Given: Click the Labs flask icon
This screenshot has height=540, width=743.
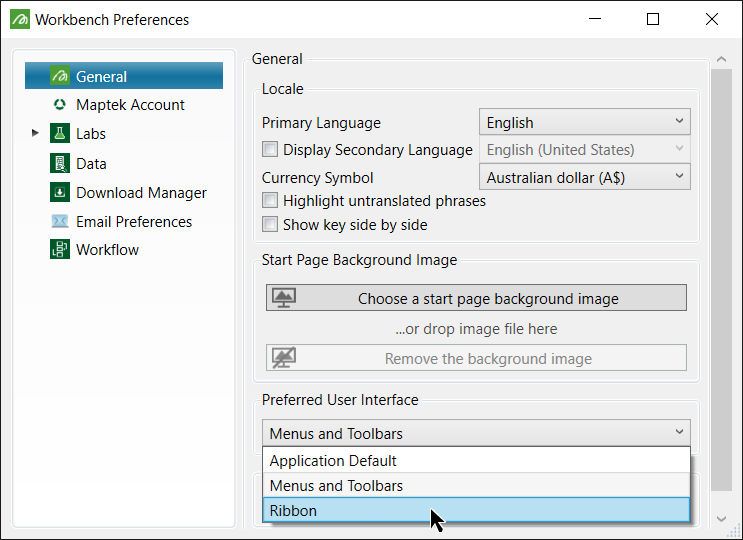Looking at the screenshot, I should 59,134.
